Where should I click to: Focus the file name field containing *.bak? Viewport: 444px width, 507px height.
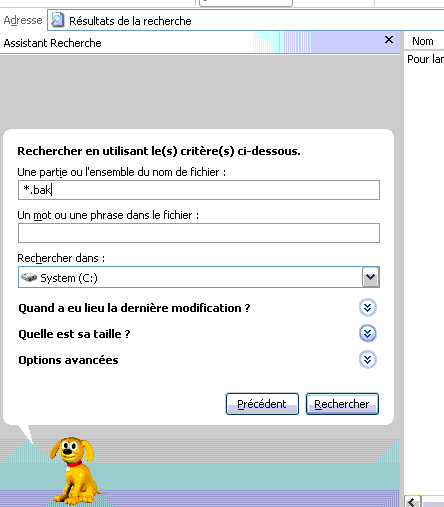[x=199, y=190]
